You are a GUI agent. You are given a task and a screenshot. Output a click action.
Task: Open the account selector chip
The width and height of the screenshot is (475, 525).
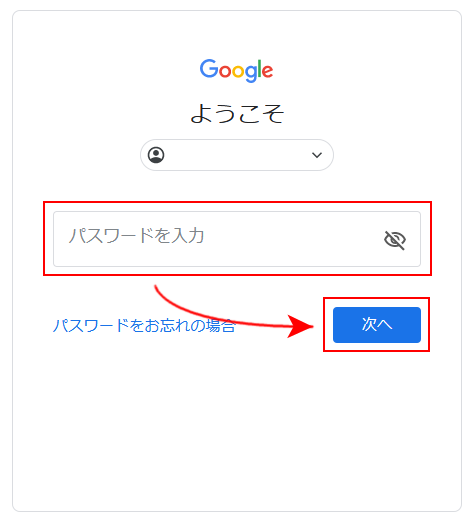pos(237,155)
